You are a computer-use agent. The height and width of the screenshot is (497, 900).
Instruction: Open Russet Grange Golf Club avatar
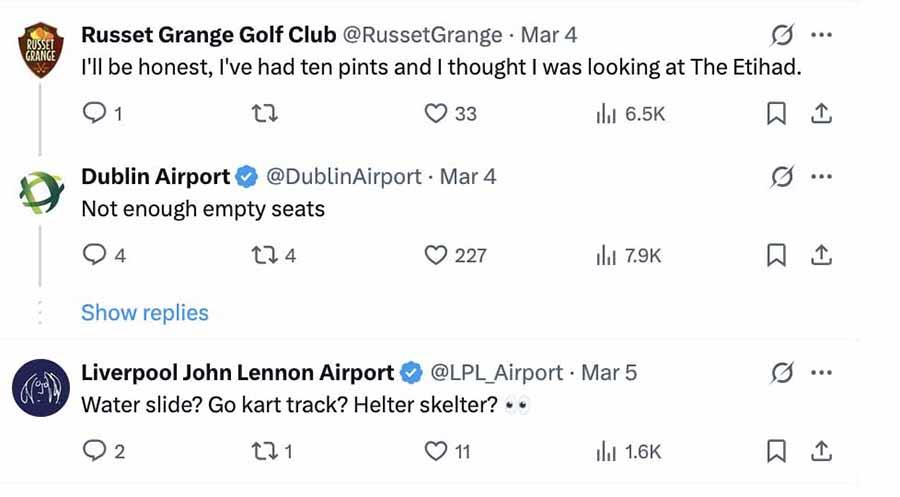coord(40,50)
